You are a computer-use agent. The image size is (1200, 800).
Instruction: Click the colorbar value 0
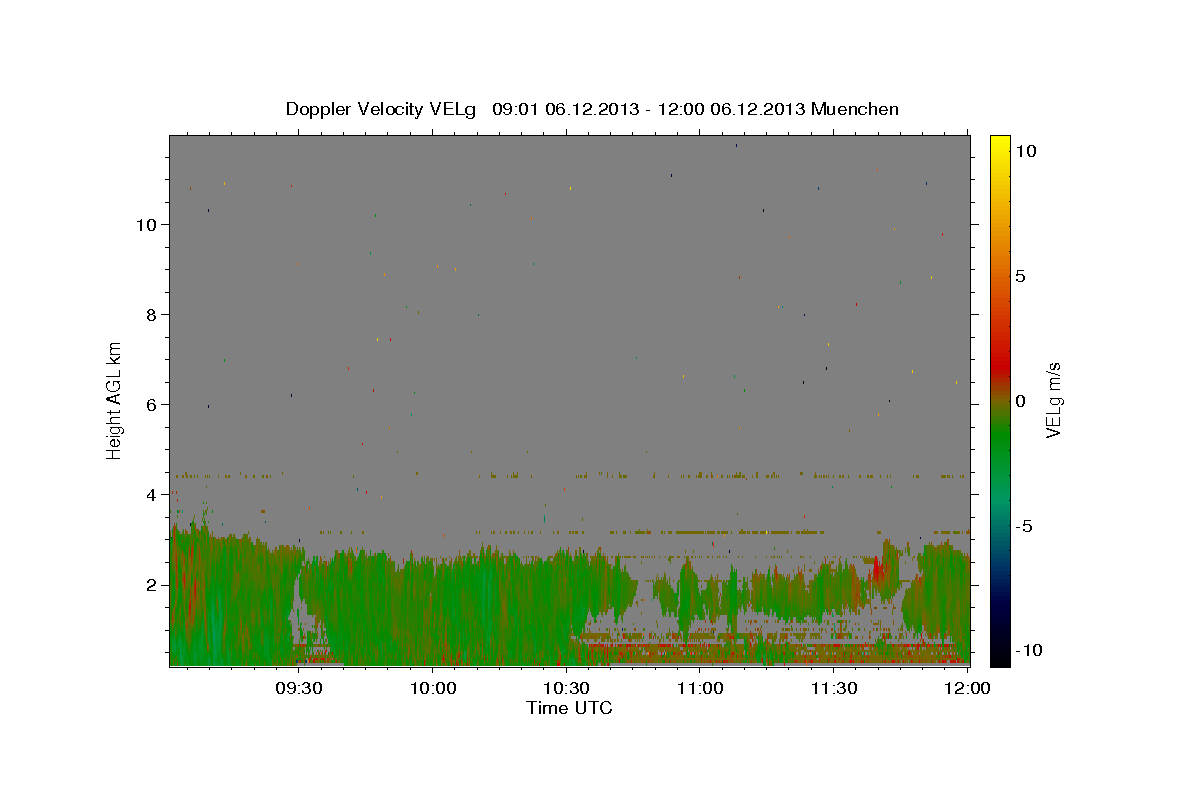[x=1021, y=401]
